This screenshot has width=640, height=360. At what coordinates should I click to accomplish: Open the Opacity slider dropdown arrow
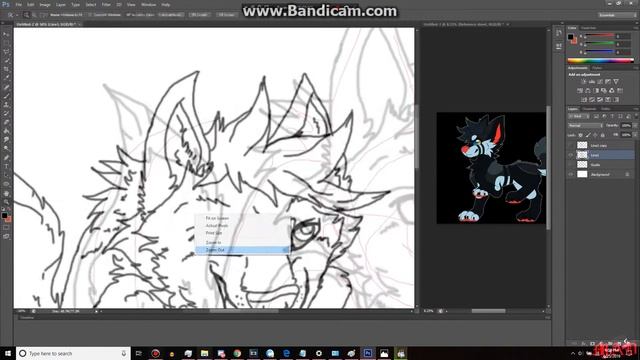point(635,126)
